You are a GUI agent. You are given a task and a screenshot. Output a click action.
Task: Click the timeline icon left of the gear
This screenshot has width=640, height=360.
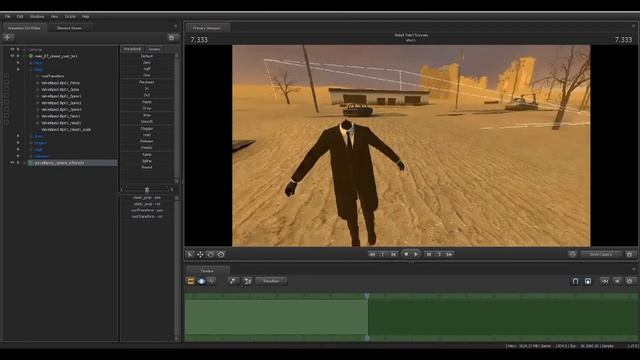[x=617, y=281]
